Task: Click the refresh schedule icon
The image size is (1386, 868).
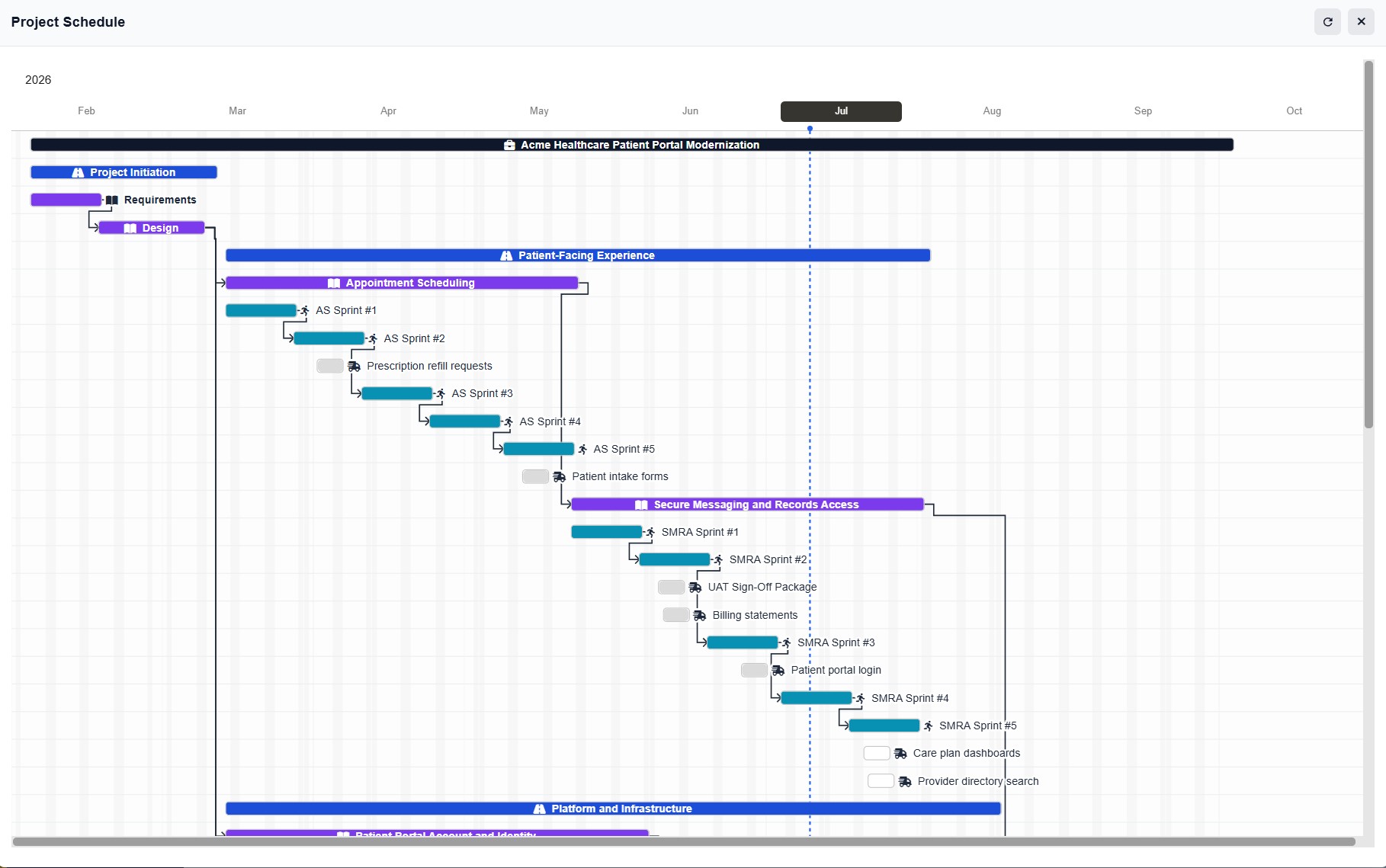Action: click(x=1327, y=22)
